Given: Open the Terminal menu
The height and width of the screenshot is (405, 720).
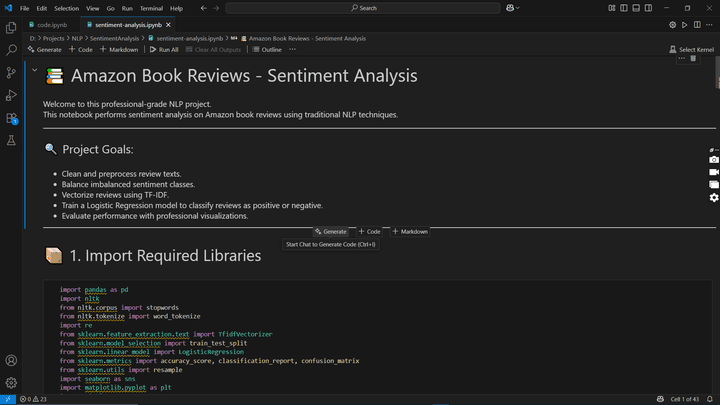Looking at the screenshot, I should point(151,8).
